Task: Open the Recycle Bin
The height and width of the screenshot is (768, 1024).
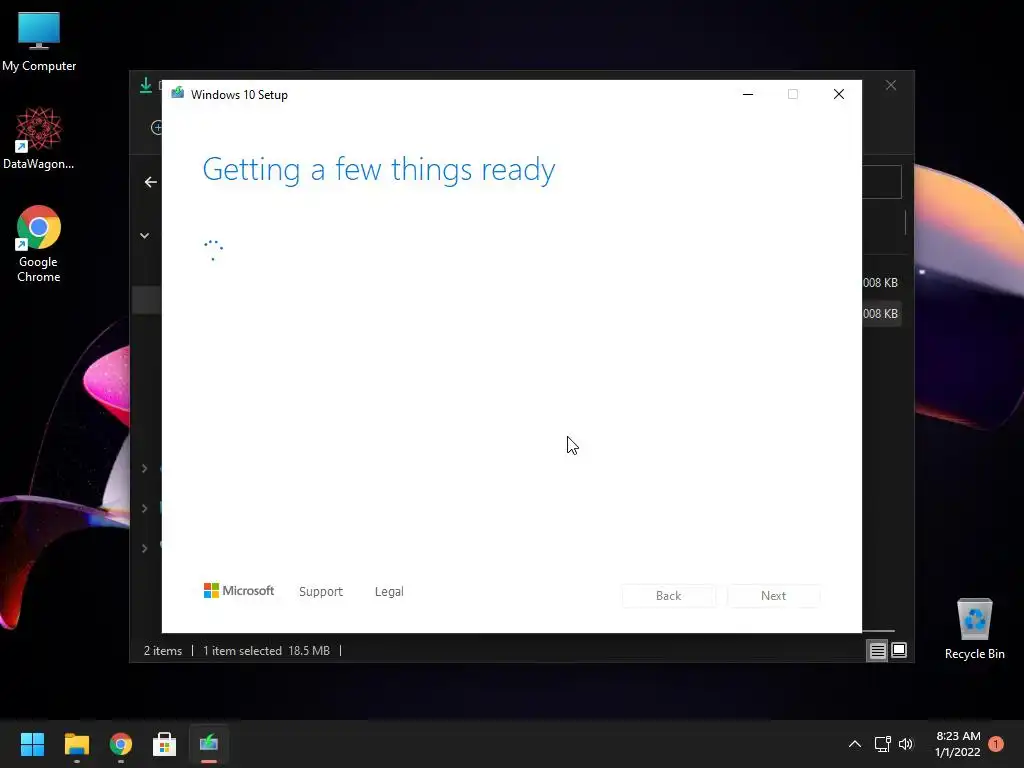Action: pos(974,630)
